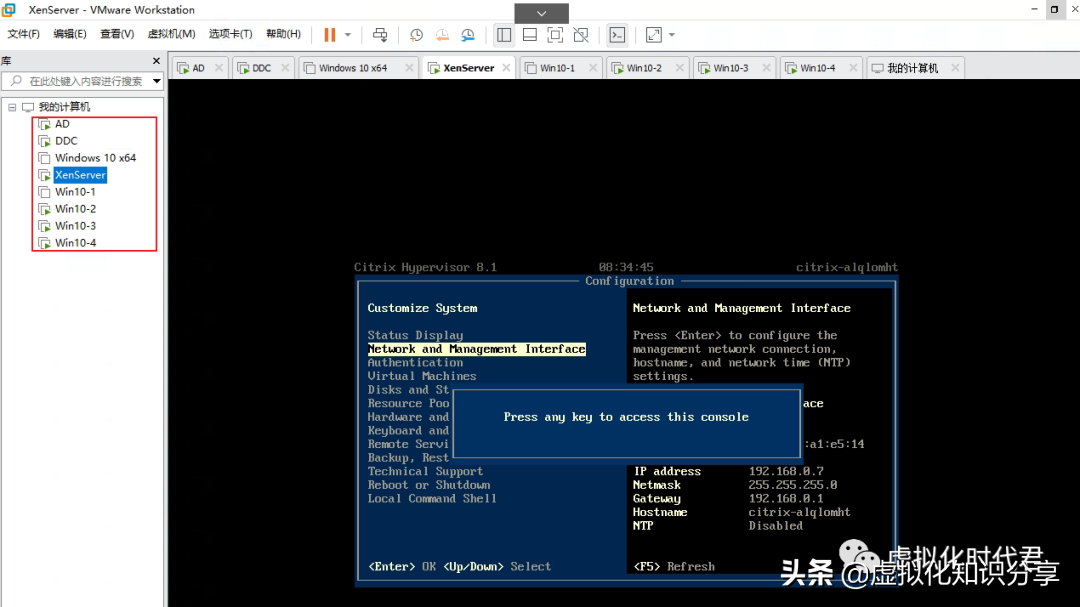Close the Win10-1 tab
1080x607 pixels.
click(x=592, y=68)
